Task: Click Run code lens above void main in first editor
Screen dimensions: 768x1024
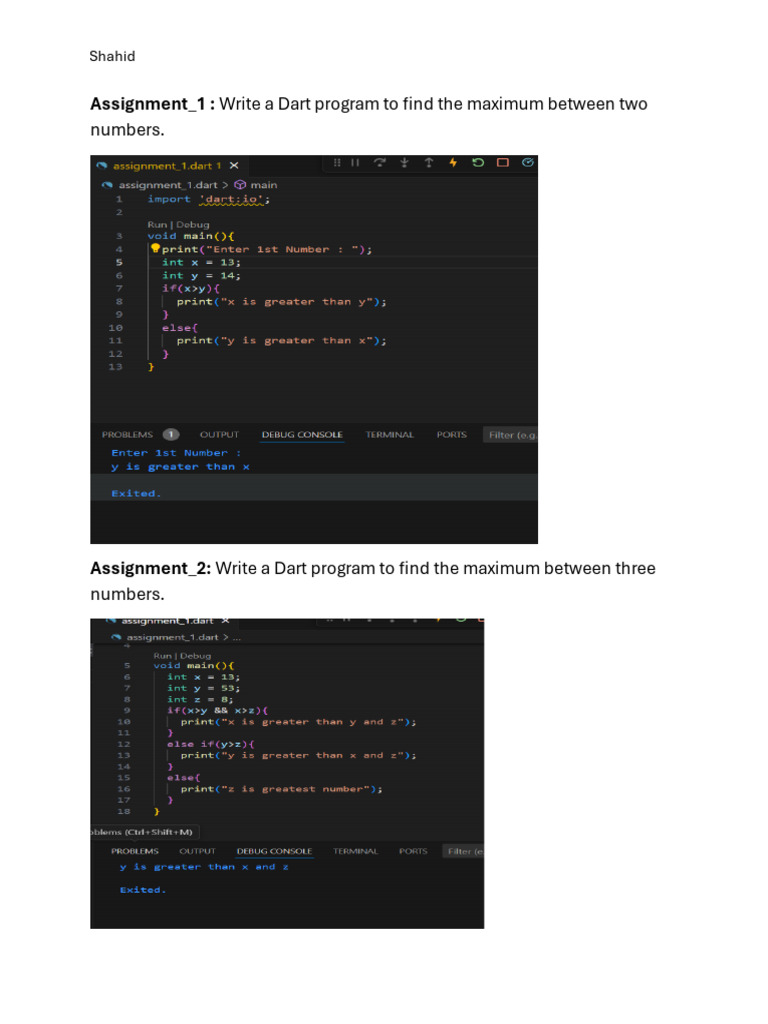Action: point(157,224)
